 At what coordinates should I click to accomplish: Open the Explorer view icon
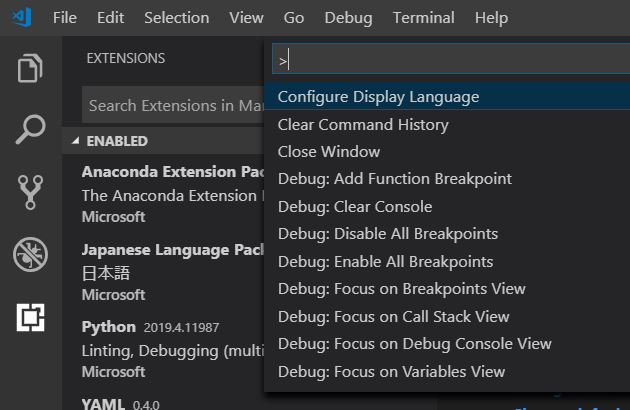30,69
